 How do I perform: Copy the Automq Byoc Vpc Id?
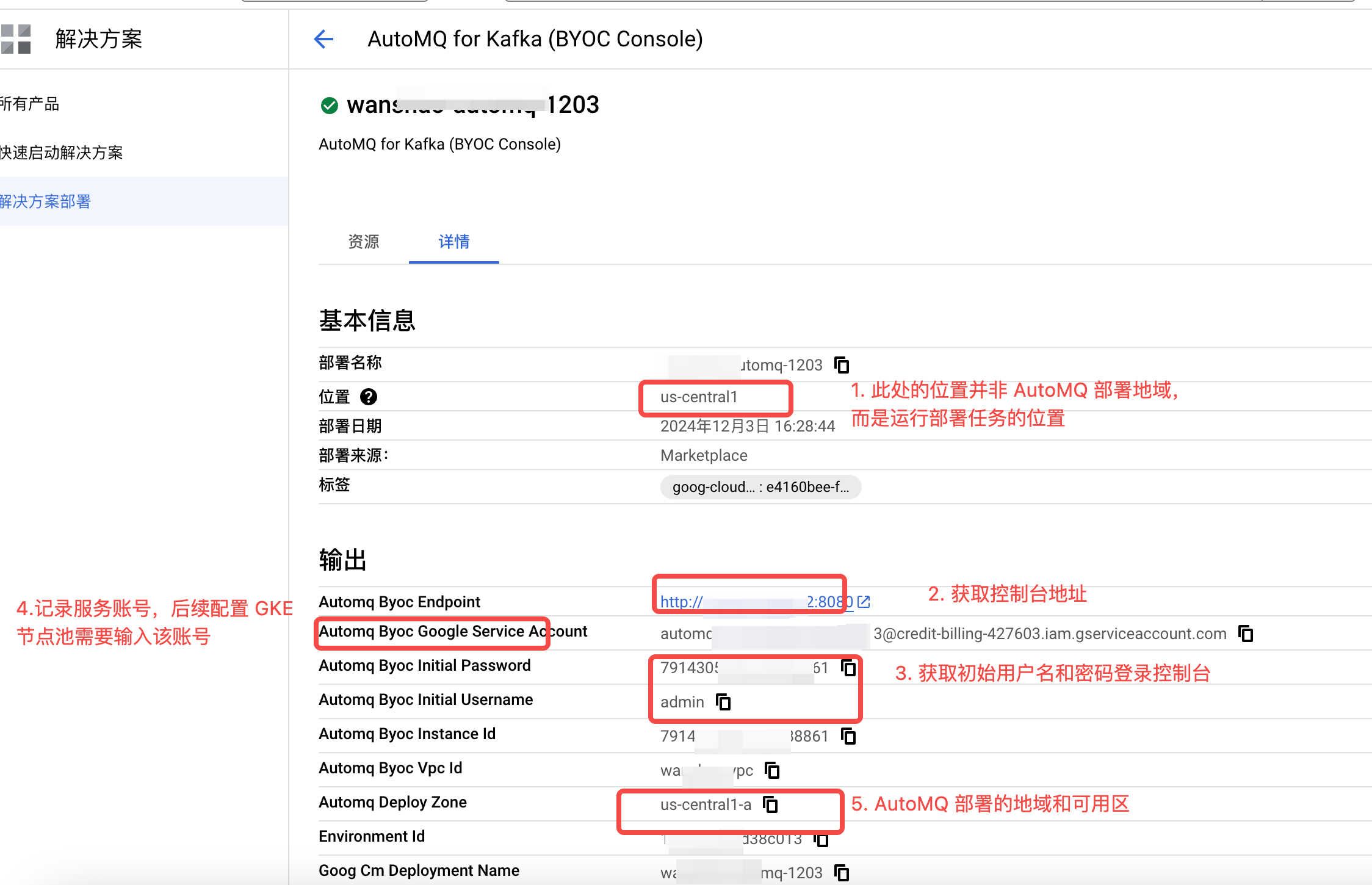click(x=772, y=770)
